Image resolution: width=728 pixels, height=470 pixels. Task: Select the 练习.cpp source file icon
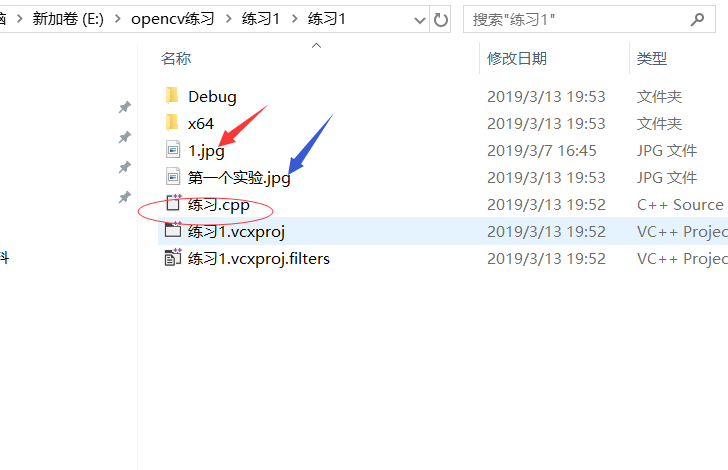click(173, 203)
